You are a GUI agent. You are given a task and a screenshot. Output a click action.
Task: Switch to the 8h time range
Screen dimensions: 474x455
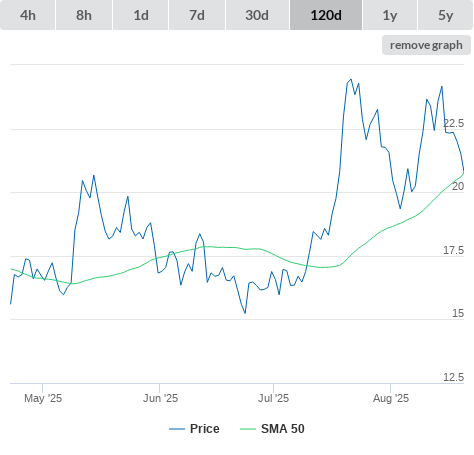84,15
